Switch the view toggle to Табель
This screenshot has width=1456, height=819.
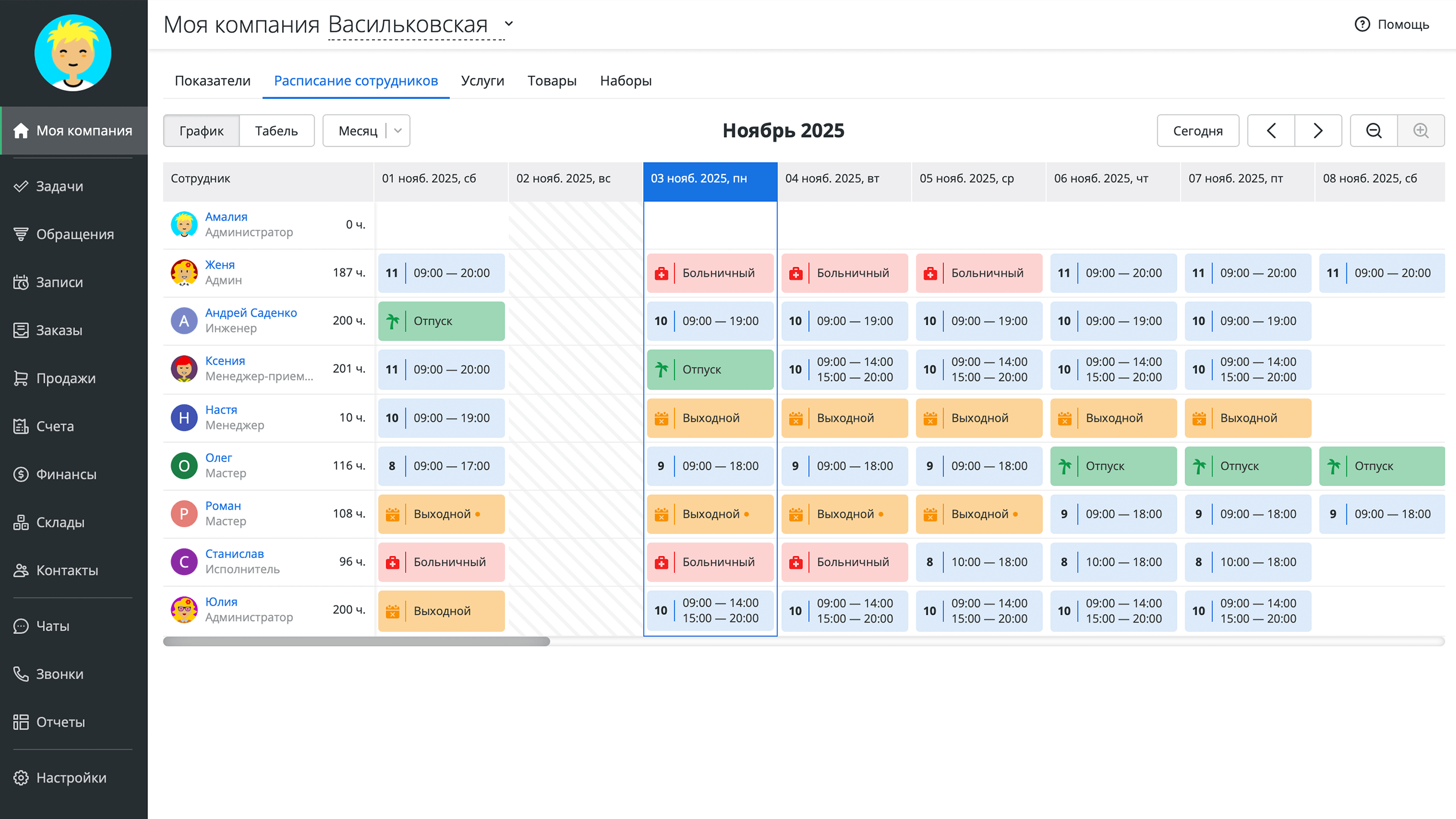point(276,131)
